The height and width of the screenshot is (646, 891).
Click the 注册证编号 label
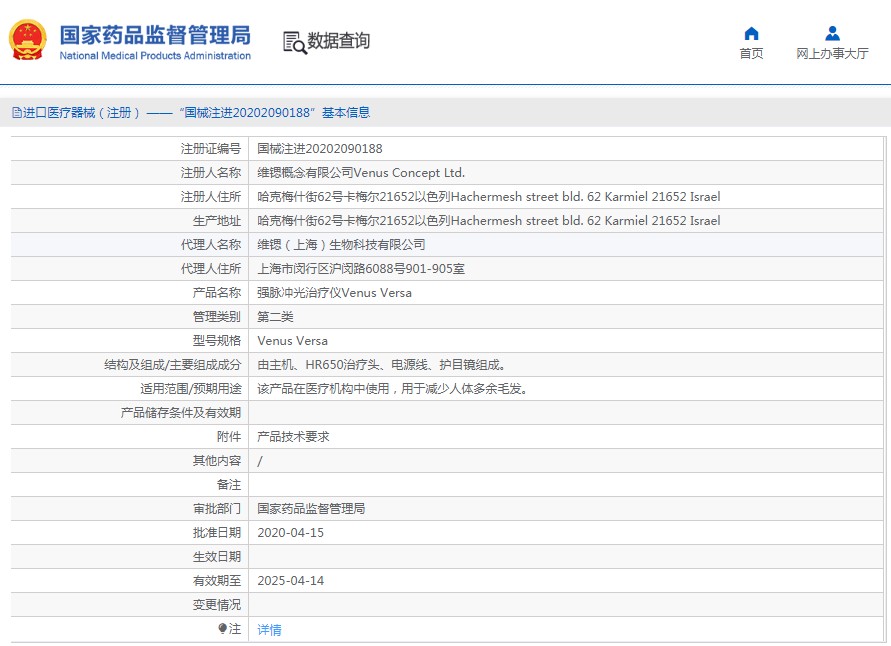point(211,149)
